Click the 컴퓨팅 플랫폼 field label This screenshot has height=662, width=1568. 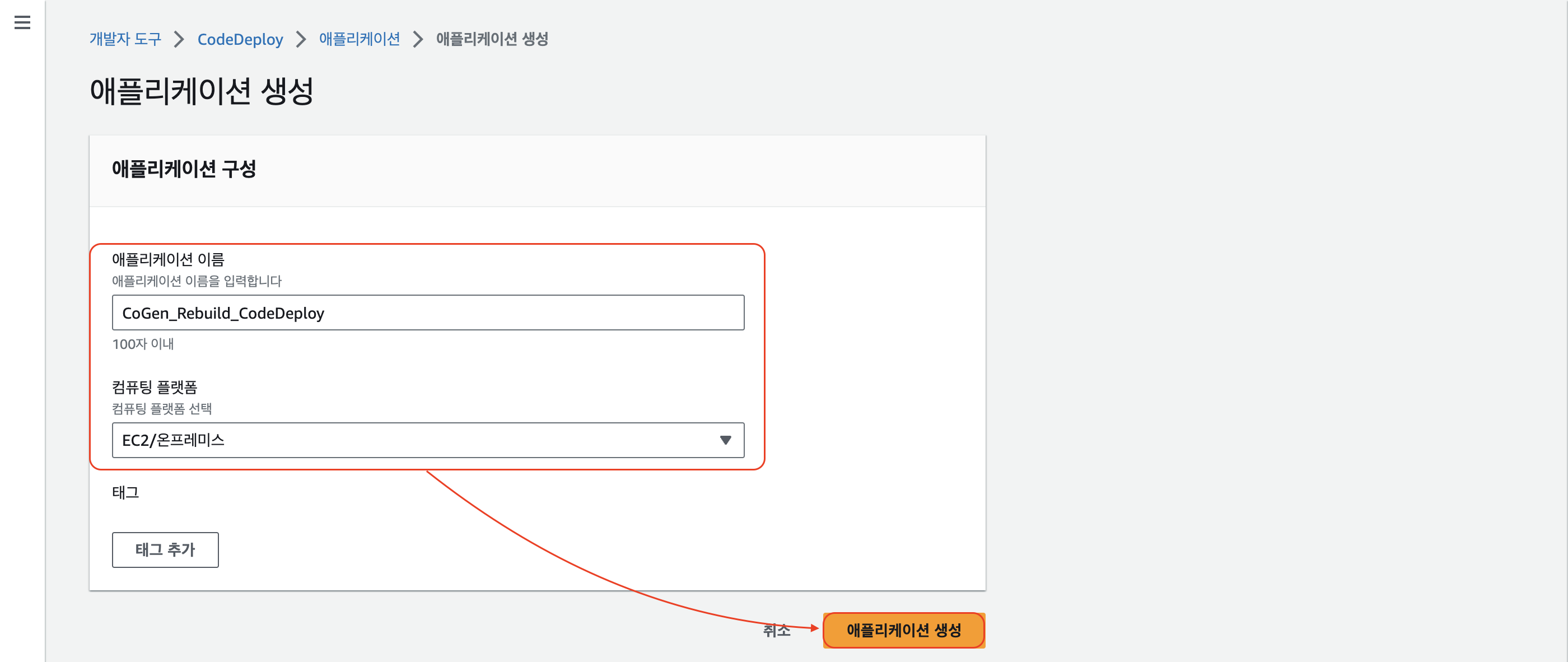tap(155, 388)
